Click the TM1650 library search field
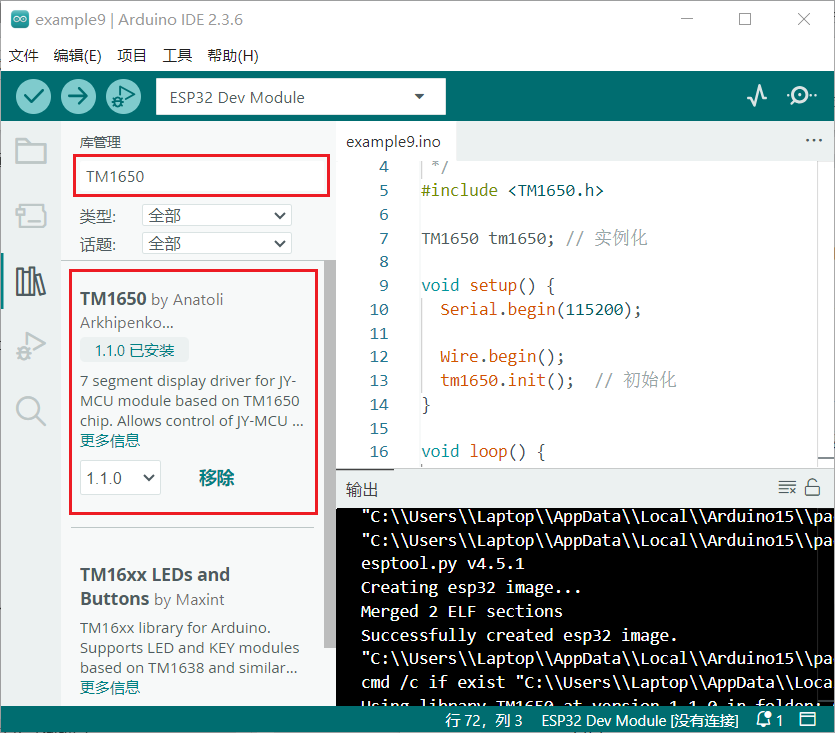Image resolution: width=835 pixels, height=733 pixels. point(201,176)
